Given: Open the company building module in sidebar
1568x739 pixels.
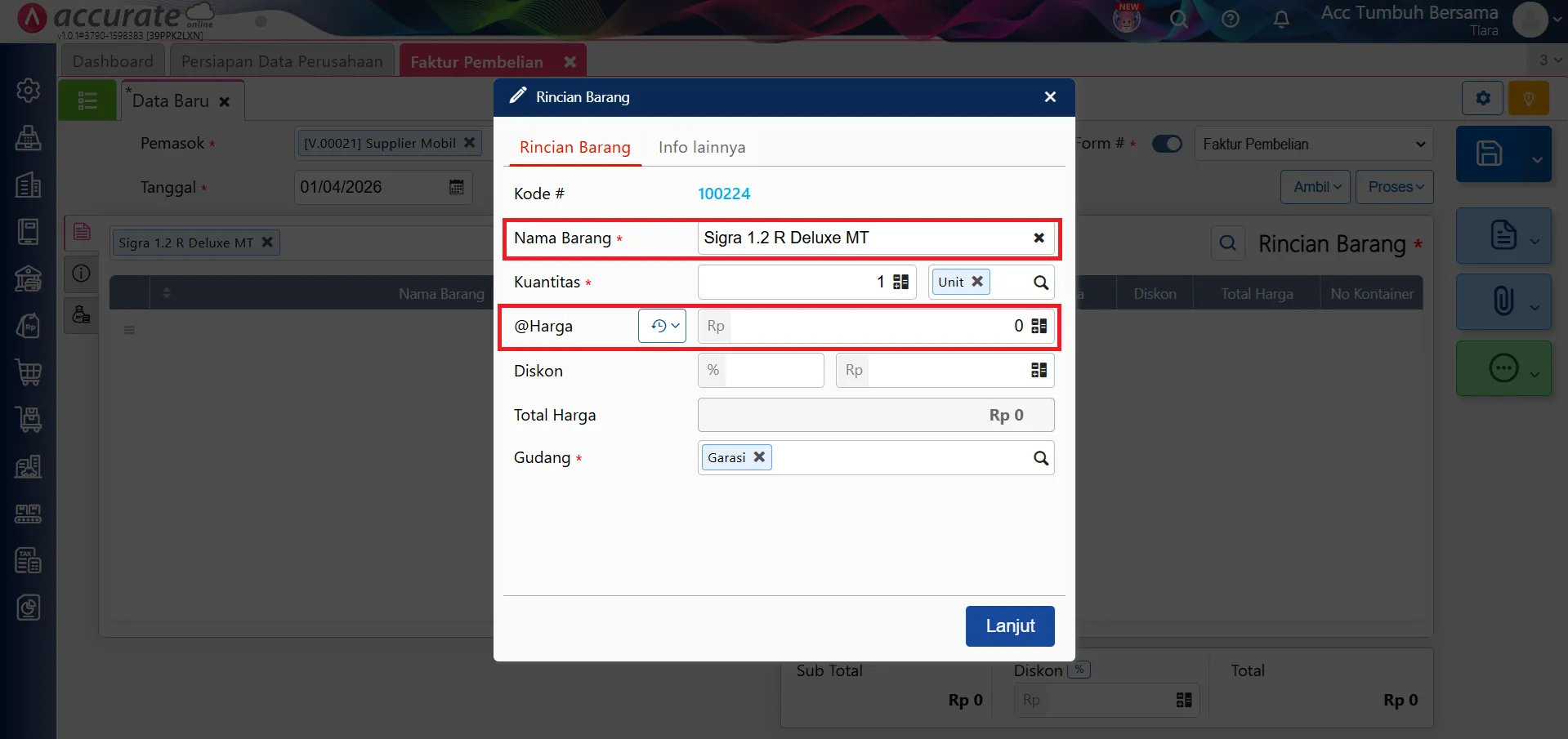Looking at the screenshot, I should pos(29,185).
